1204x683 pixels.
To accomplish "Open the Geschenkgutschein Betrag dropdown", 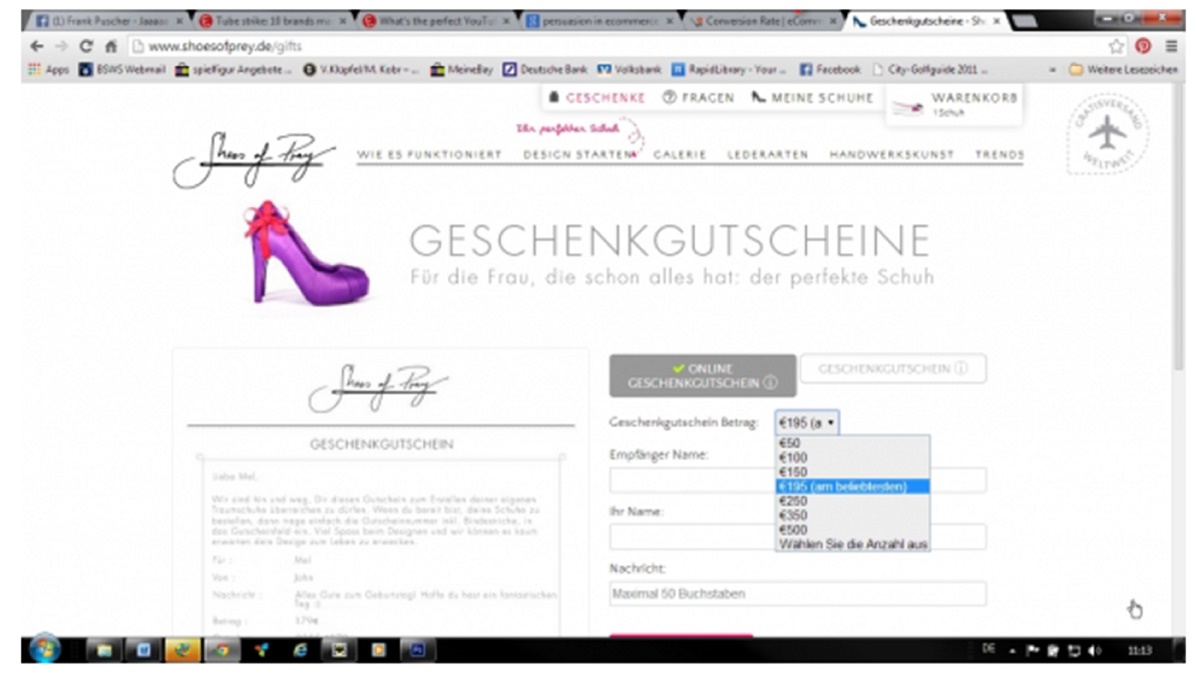I will pyautogui.click(x=807, y=423).
